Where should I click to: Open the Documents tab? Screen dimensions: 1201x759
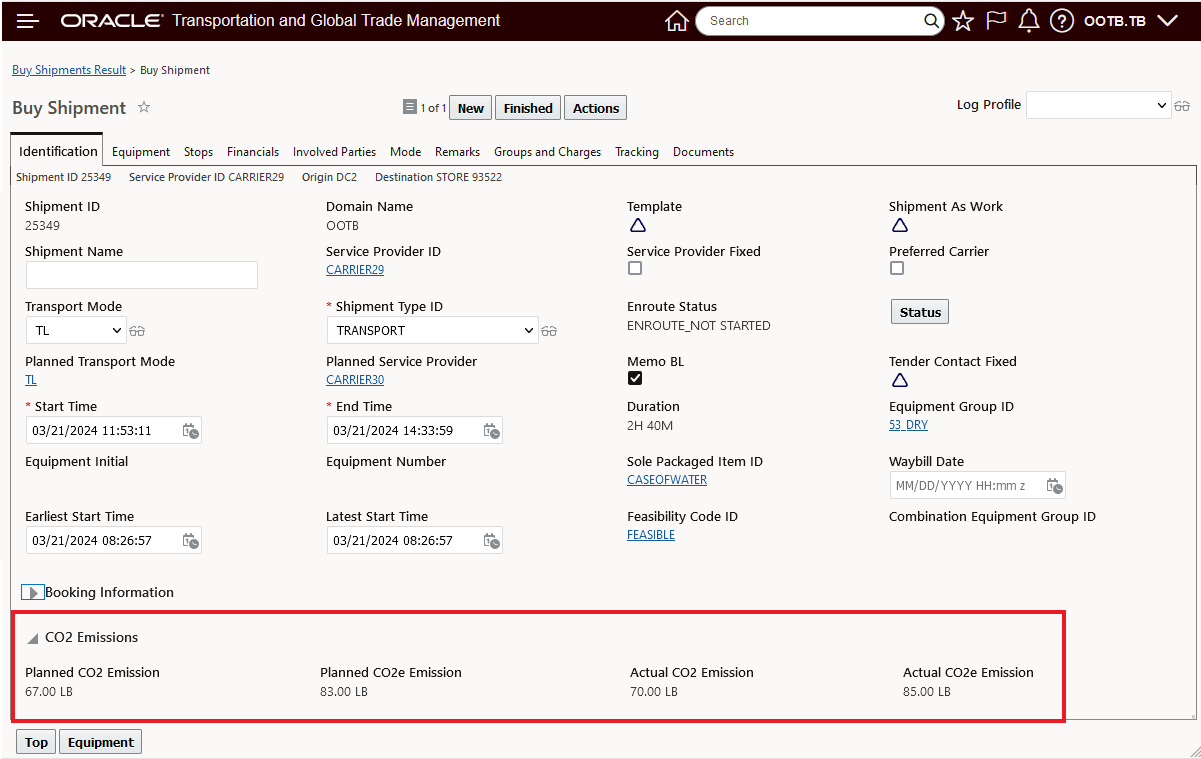[x=703, y=152]
